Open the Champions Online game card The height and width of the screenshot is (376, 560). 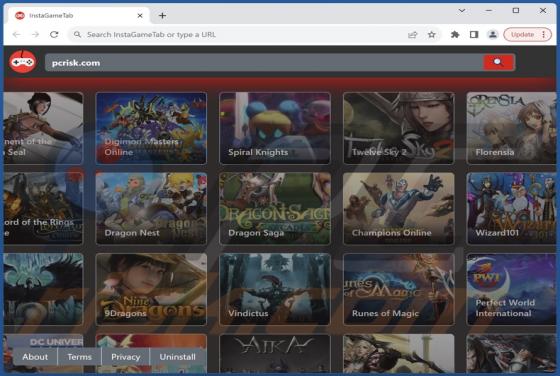click(399, 209)
